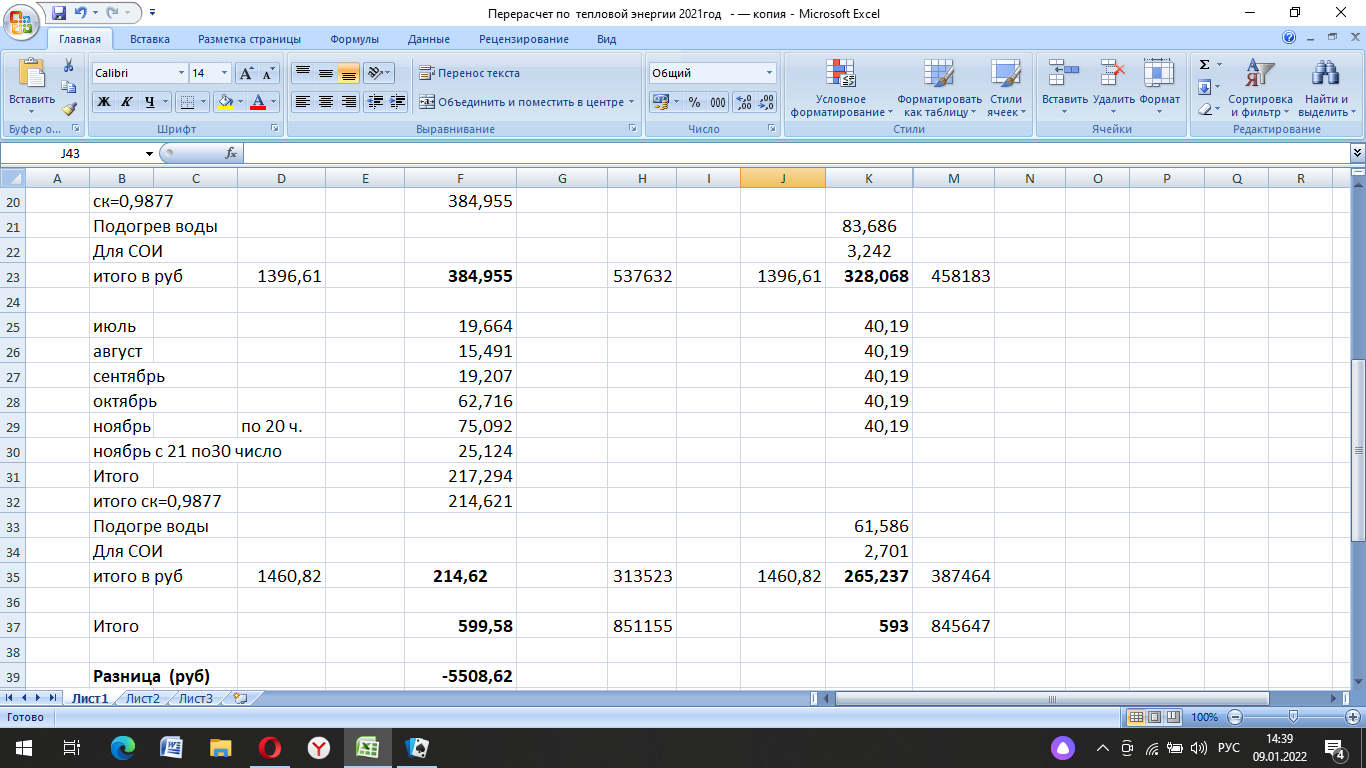
Task: Expand the Общий number format dropdown
Action: pyautogui.click(x=769, y=73)
